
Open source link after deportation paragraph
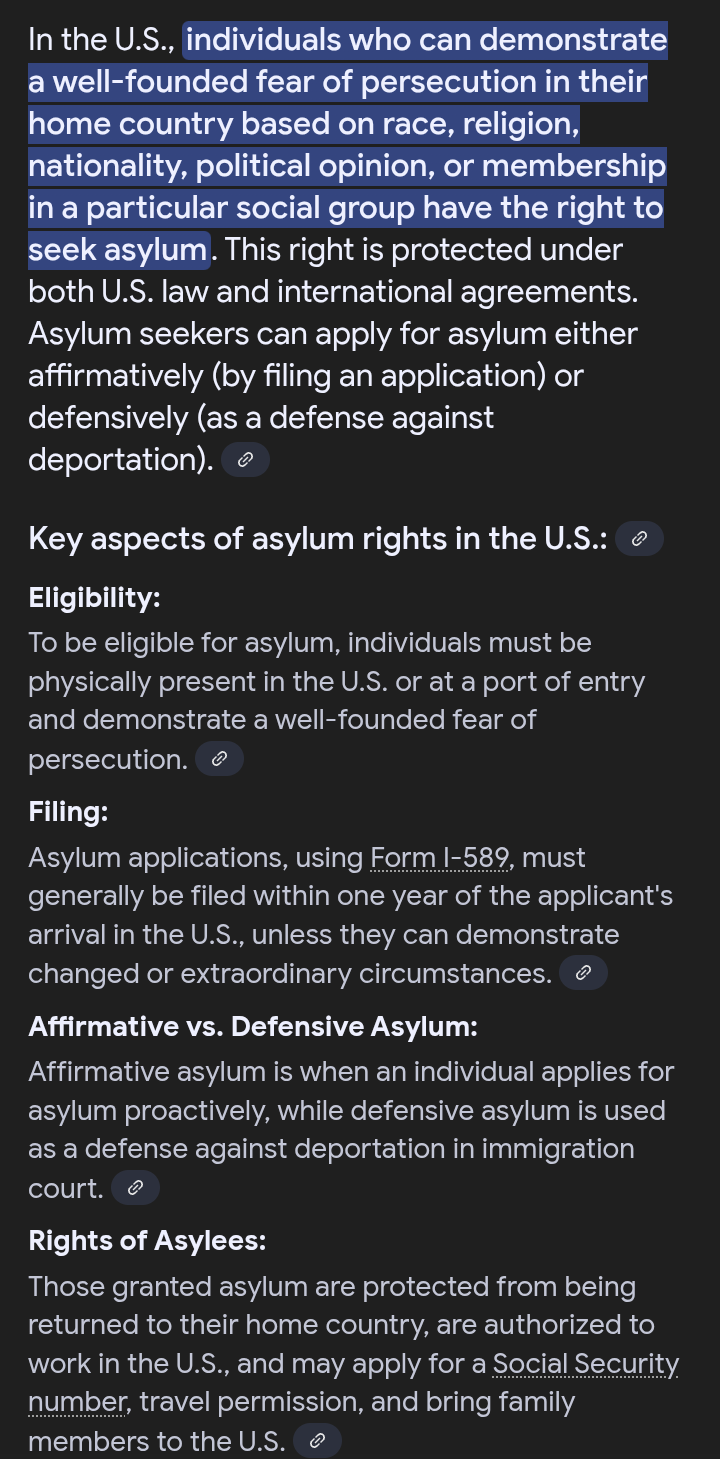coord(245,460)
